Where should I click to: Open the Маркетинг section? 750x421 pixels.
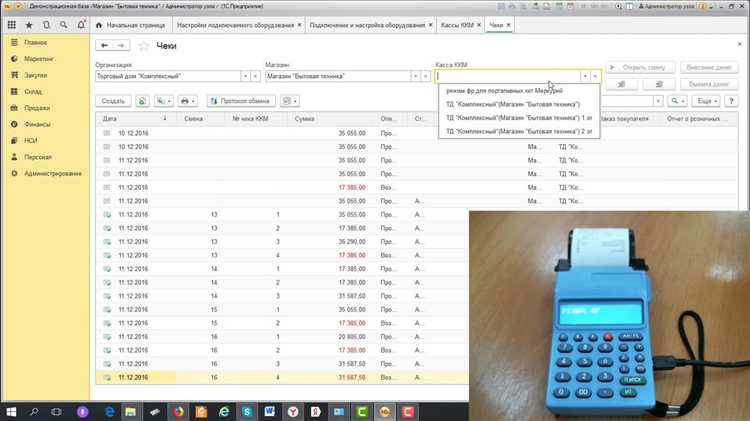pos(38,59)
